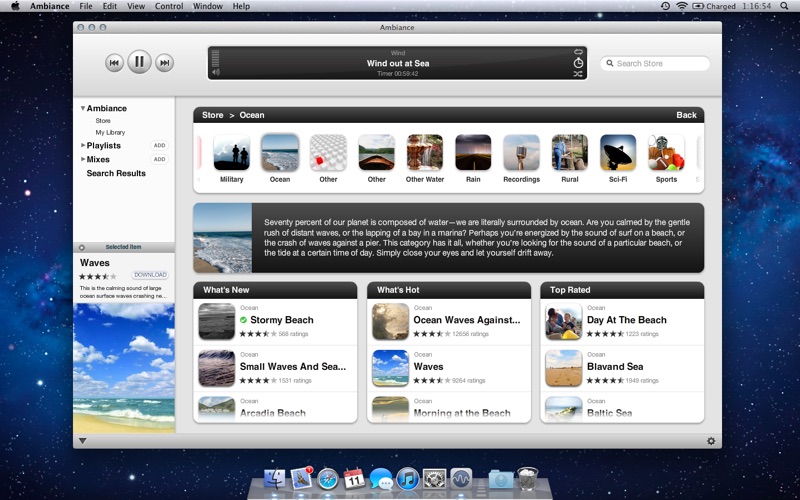The width and height of the screenshot is (800, 500).
Task: Select the Other category with the red cube
Action: tap(328, 153)
